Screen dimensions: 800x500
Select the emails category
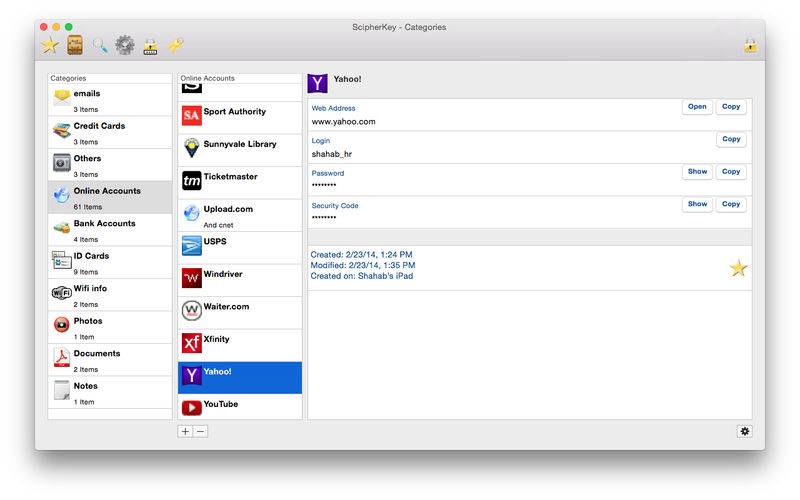click(110, 100)
